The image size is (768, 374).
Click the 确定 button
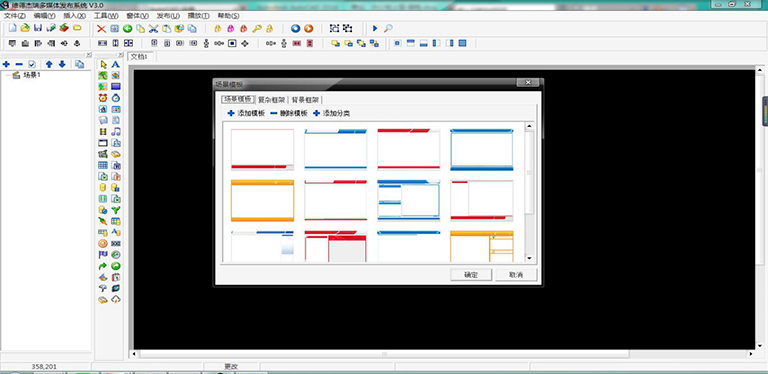pos(471,275)
